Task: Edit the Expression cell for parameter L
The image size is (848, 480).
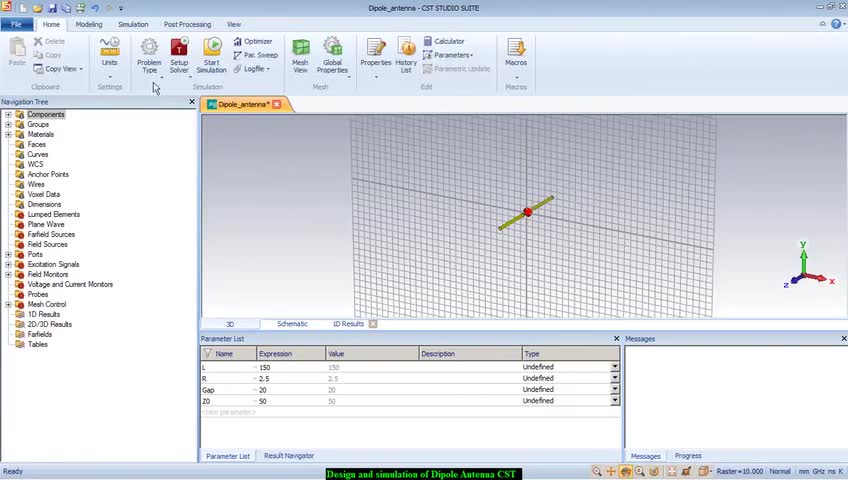Action: tap(291, 367)
